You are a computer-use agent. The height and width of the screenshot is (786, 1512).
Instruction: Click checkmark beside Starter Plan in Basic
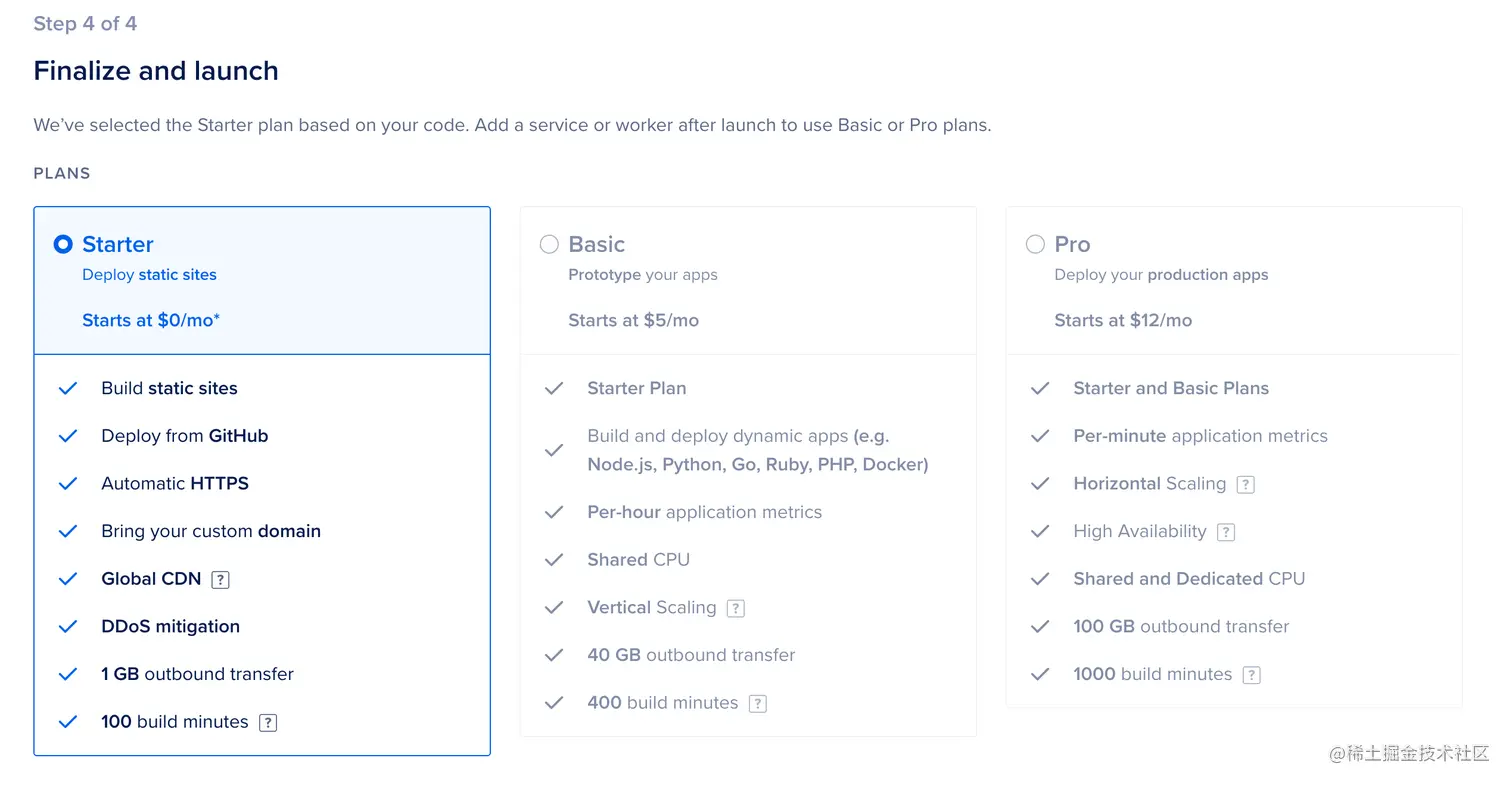[554, 389]
